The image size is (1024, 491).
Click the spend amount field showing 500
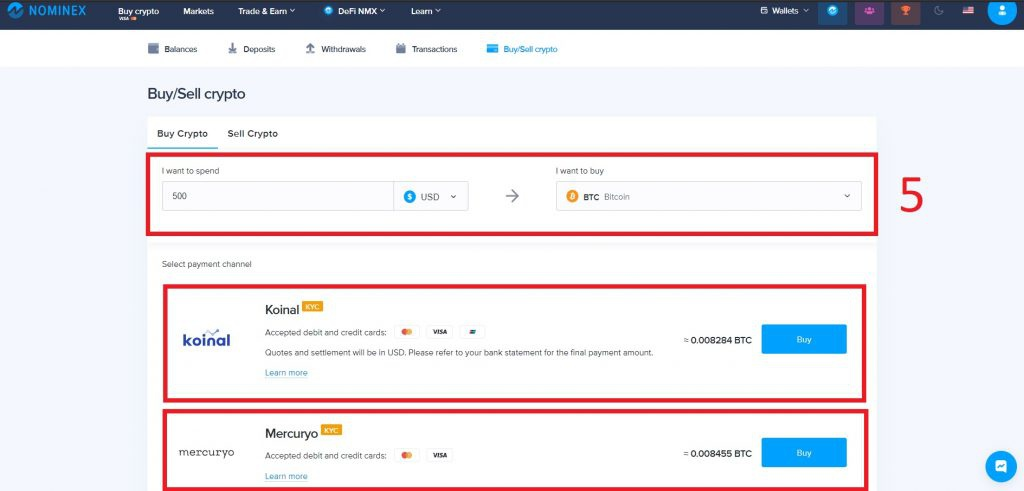[278, 196]
